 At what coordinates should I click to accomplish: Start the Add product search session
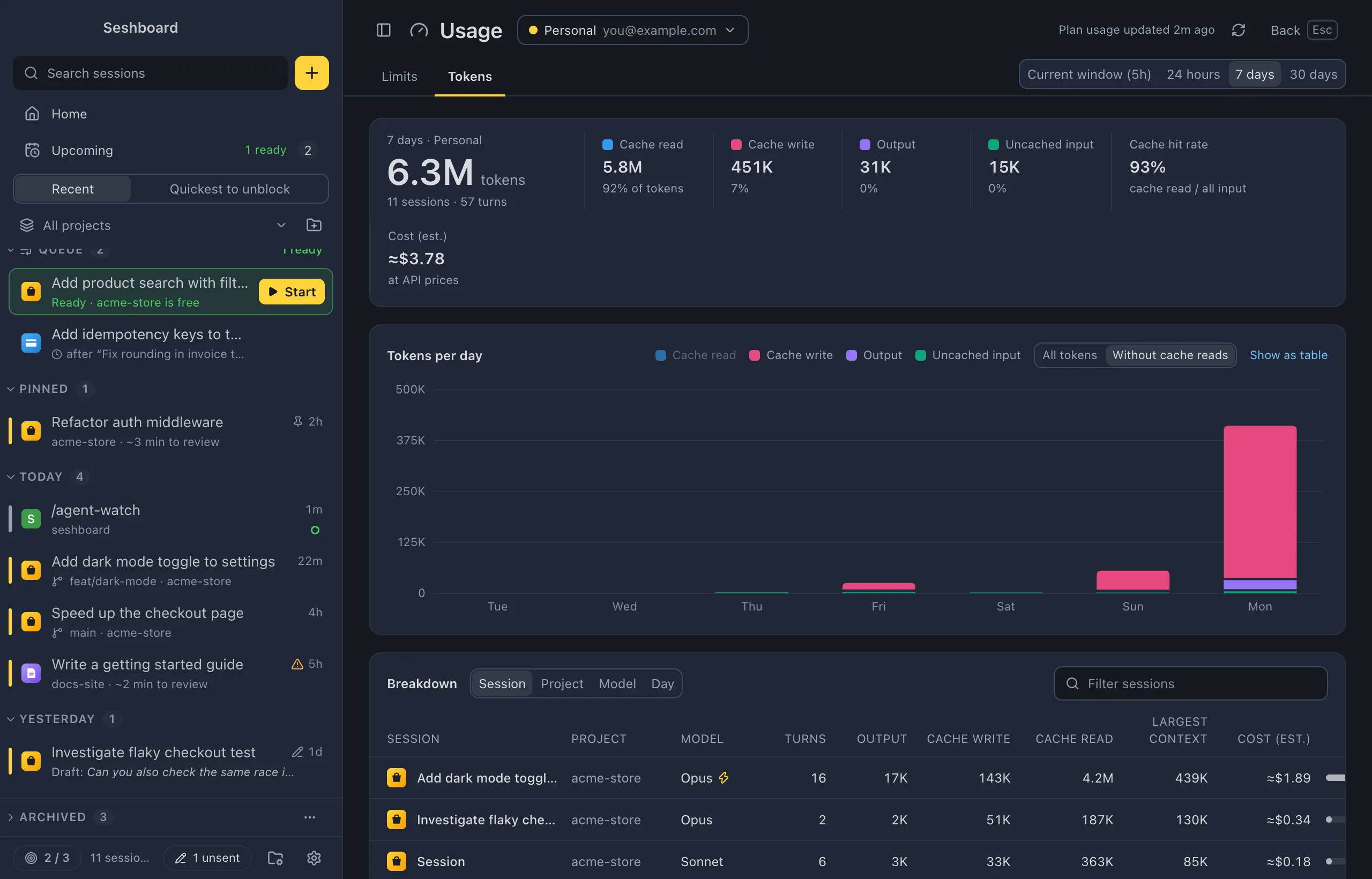point(292,292)
